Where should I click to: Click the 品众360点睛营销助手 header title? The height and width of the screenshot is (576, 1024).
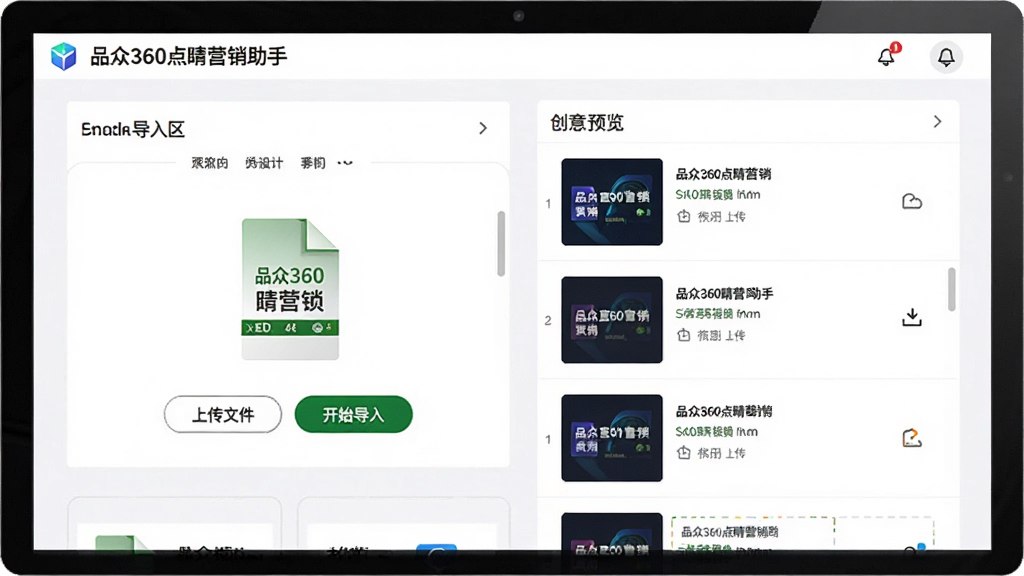[188, 57]
